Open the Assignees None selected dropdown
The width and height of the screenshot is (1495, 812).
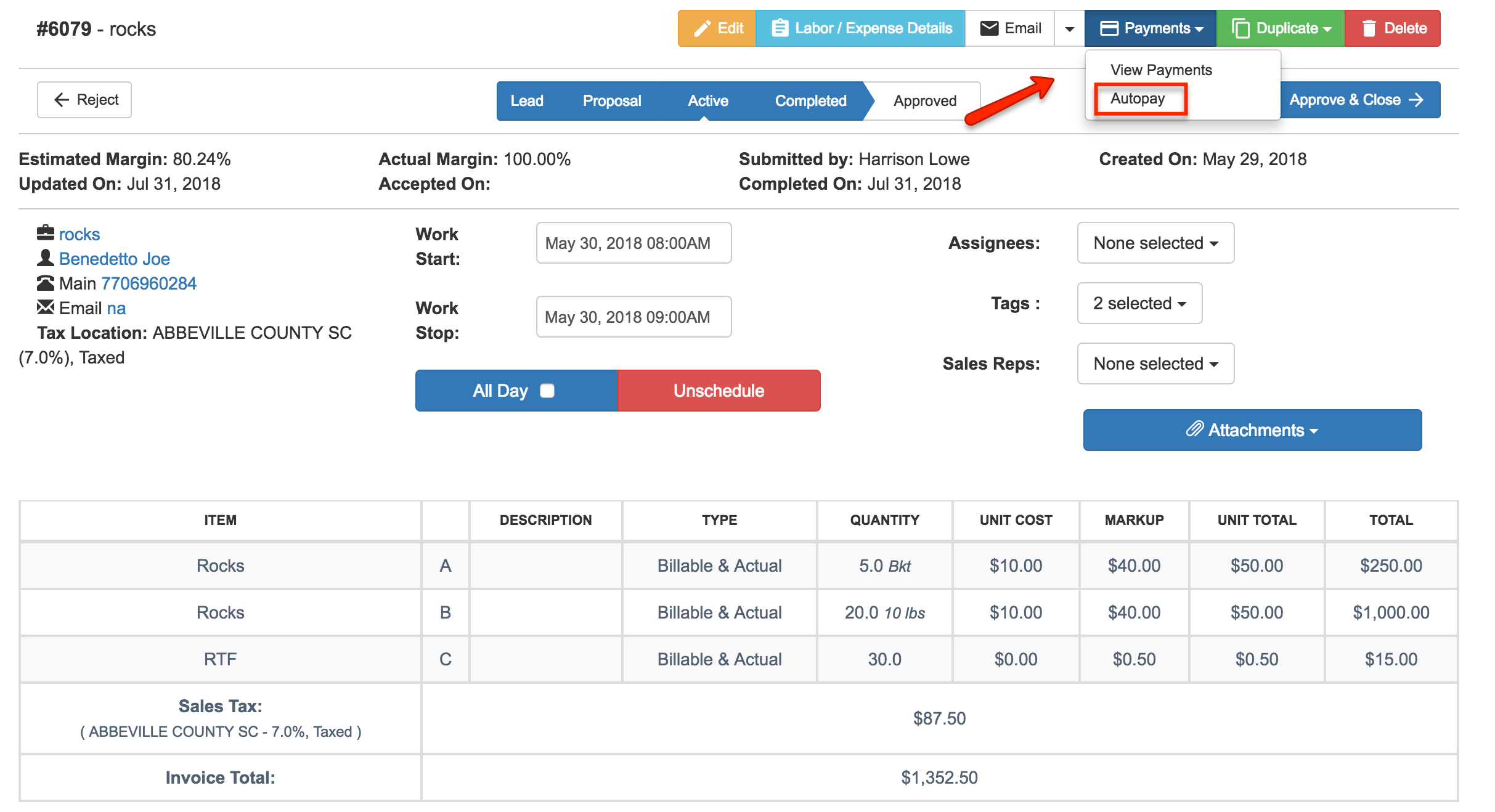pos(1155,243)
